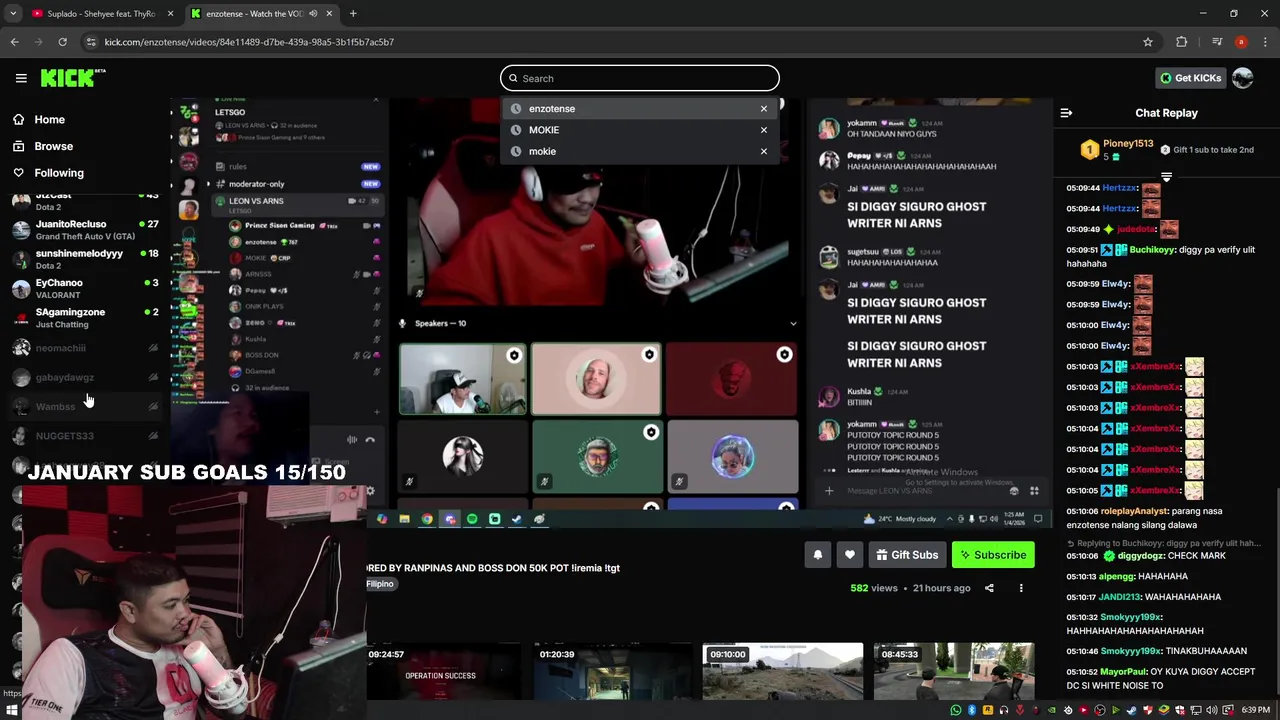Reload the page
This screenshot has width=1280, height=720.
(62, 42)
